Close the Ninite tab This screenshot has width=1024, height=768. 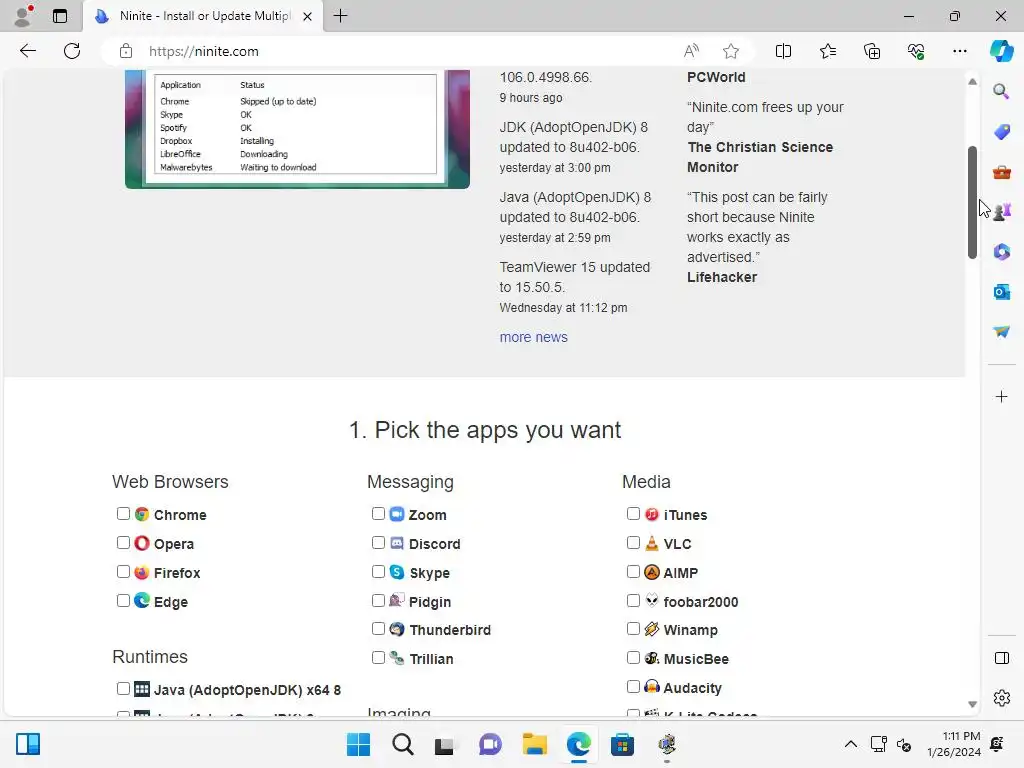click(307, 16)
